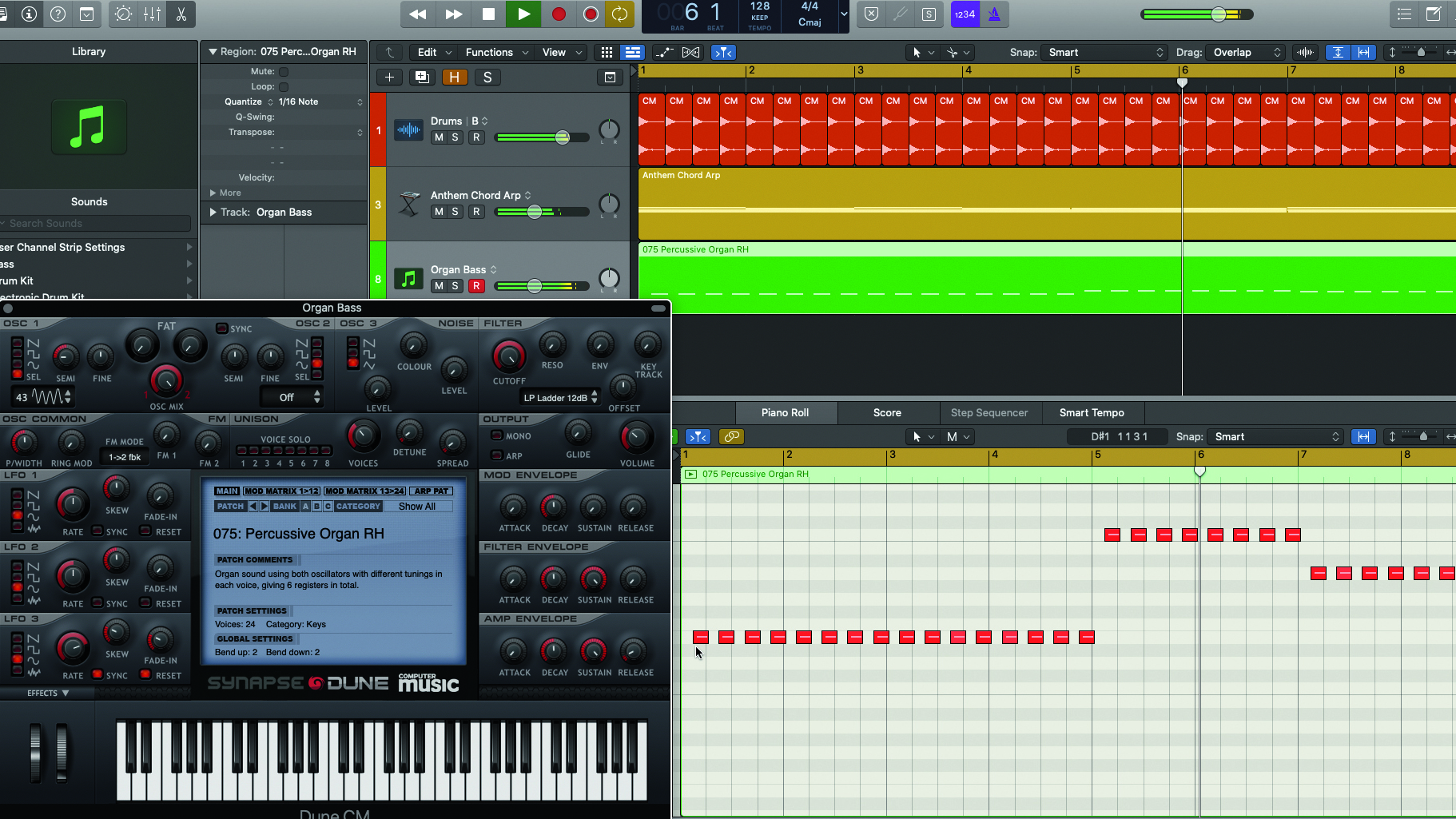Viewport: 1456px width, 819px height.
Task: Click the Organ Bass track music-note icon
Action: click(408, 279)
